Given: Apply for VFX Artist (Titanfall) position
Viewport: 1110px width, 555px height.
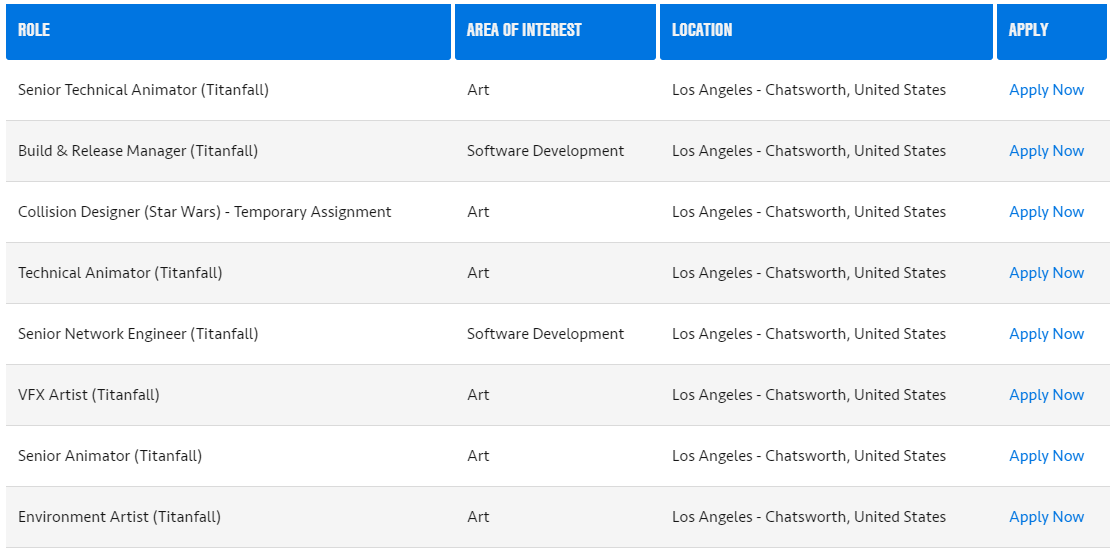Looking at the screenshot, I should tap(1046, 395).
